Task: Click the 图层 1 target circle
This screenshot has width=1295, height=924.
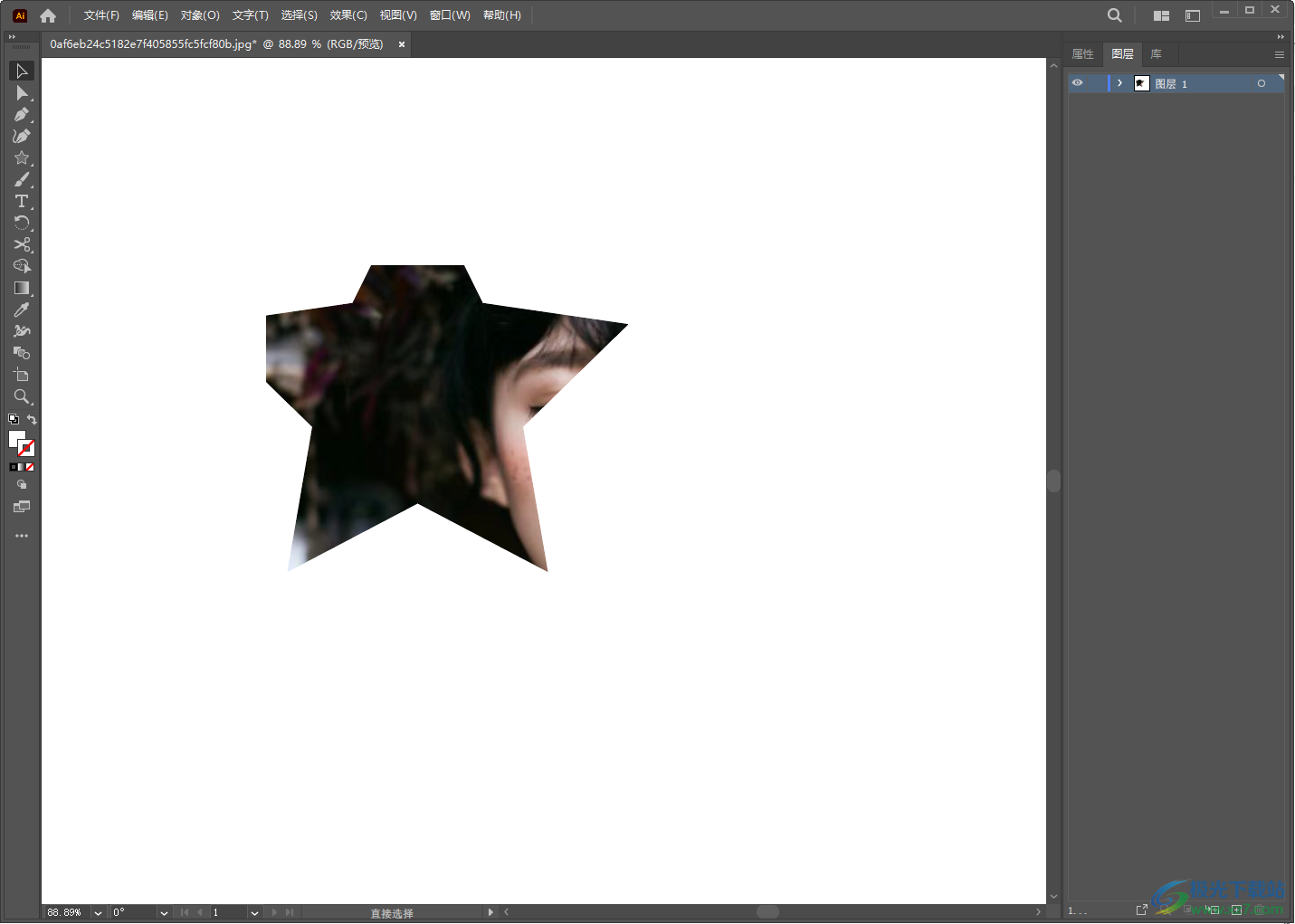Action: click(1261, 83)
